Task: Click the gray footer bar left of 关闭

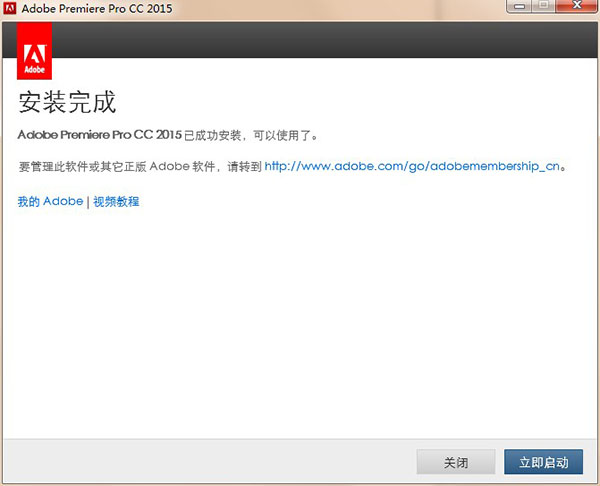Action: (200, 462)
